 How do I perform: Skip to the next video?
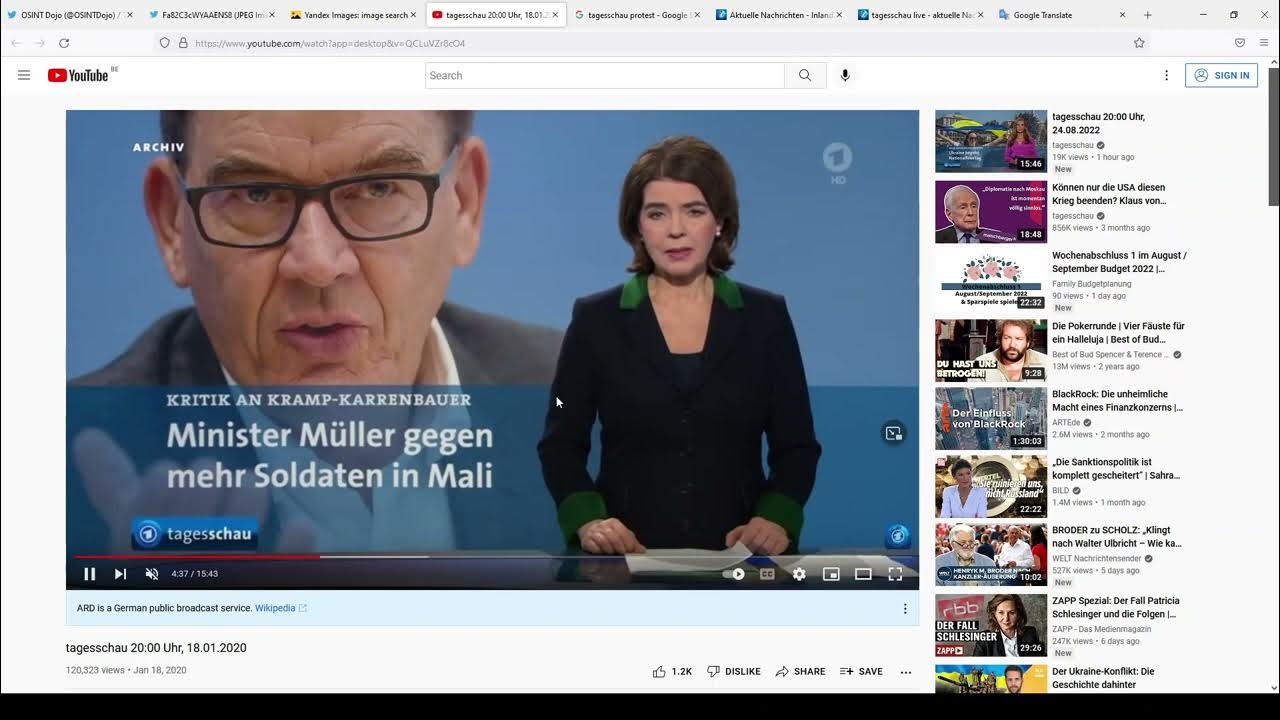click(x=120, y=574)
